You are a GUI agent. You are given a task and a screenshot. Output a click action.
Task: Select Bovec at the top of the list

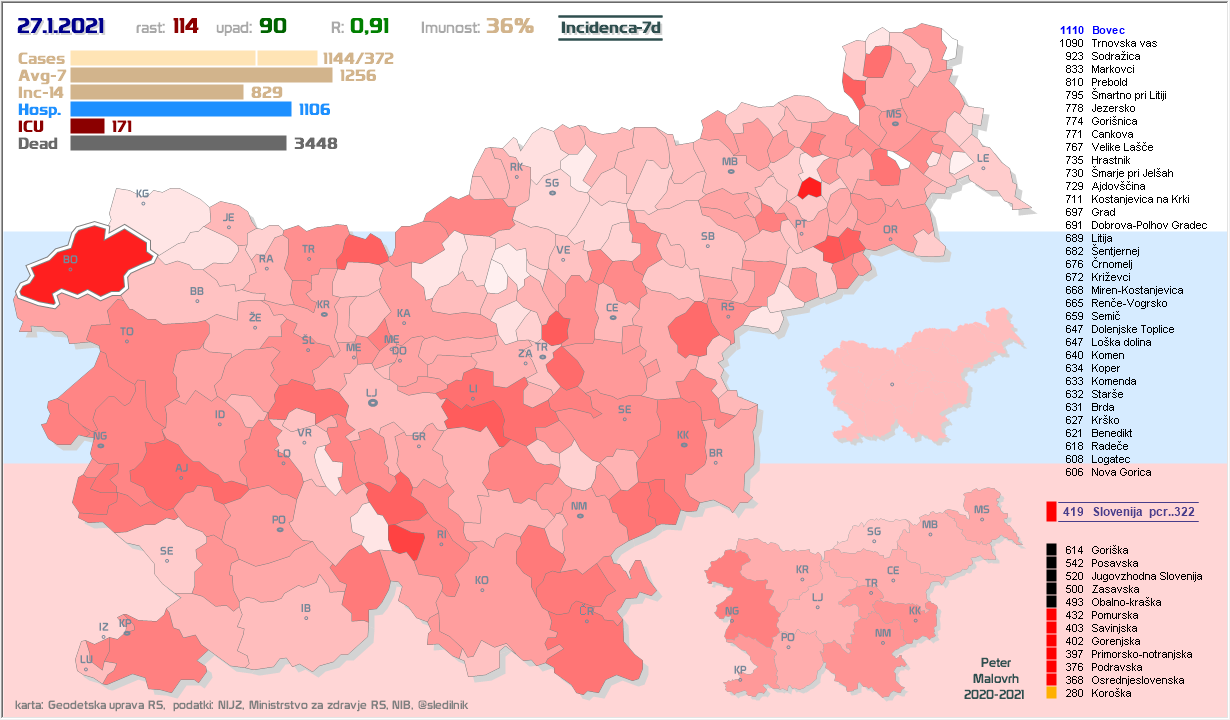(x=1108, y=31)
